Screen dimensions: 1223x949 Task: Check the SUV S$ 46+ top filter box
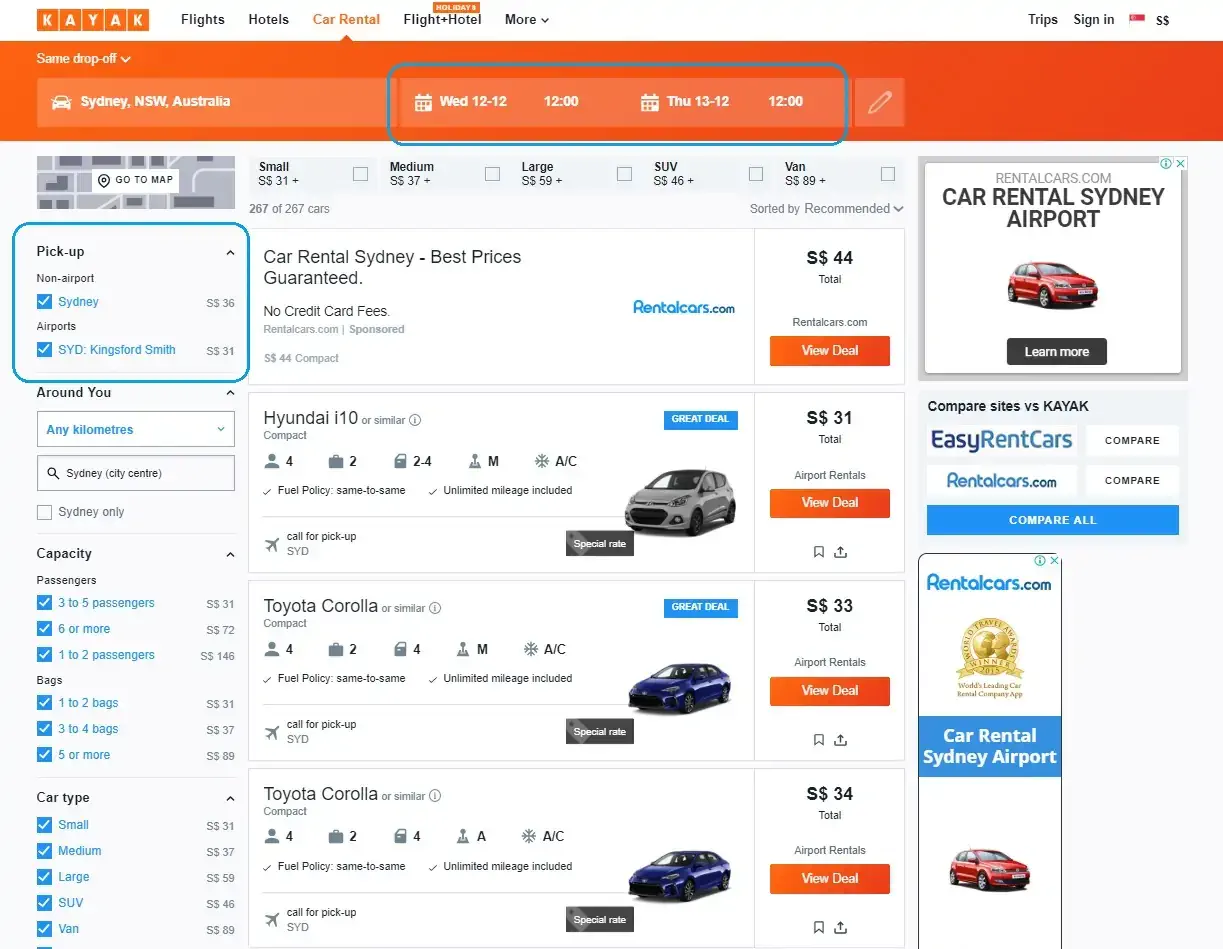756,174
